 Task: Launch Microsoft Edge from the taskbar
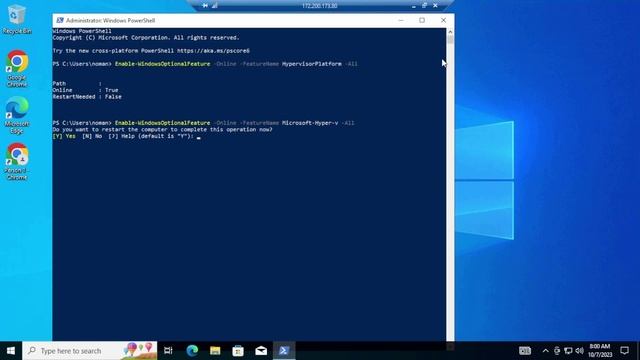pyautogui.click(x=192, y=351)
